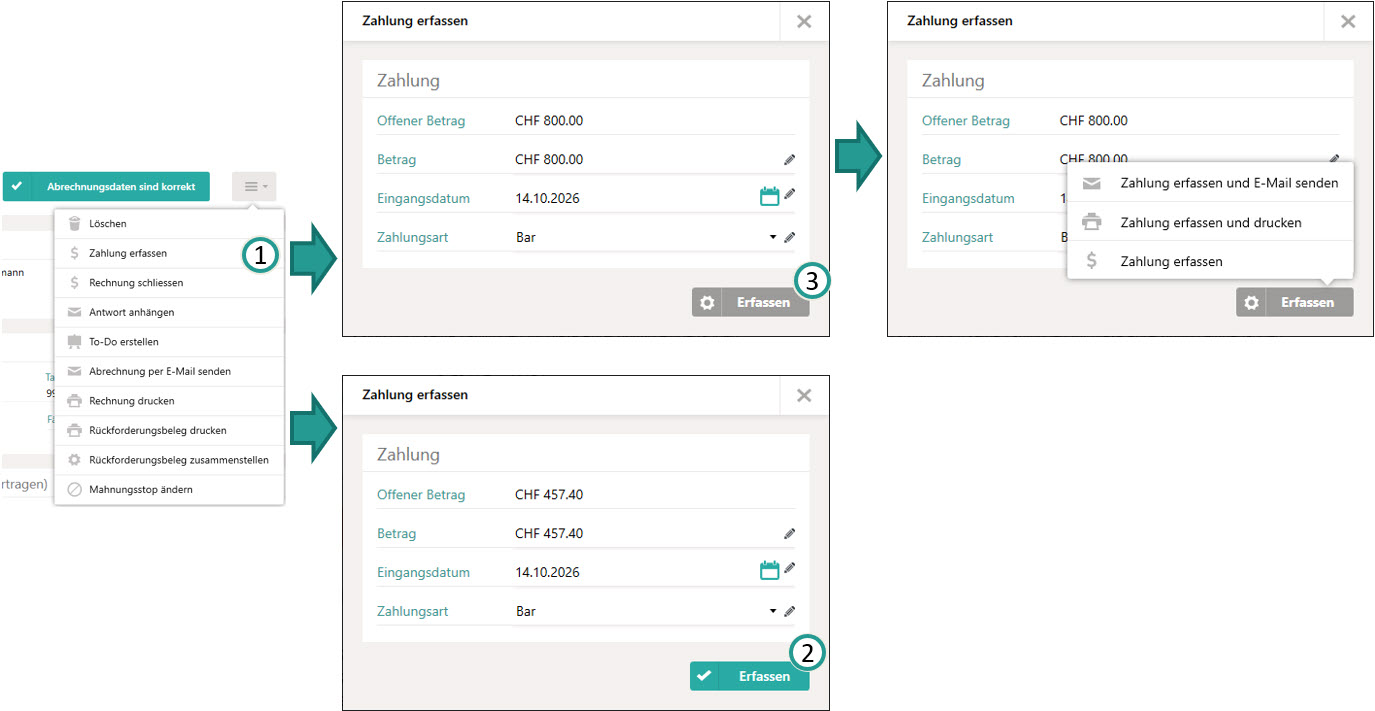The width and height of the screenshot is (1375, 711).
Task: Select 'Rückforderungsbeleg drucken' menu entry
Action: pyautogui.click(x=169, y=430)
